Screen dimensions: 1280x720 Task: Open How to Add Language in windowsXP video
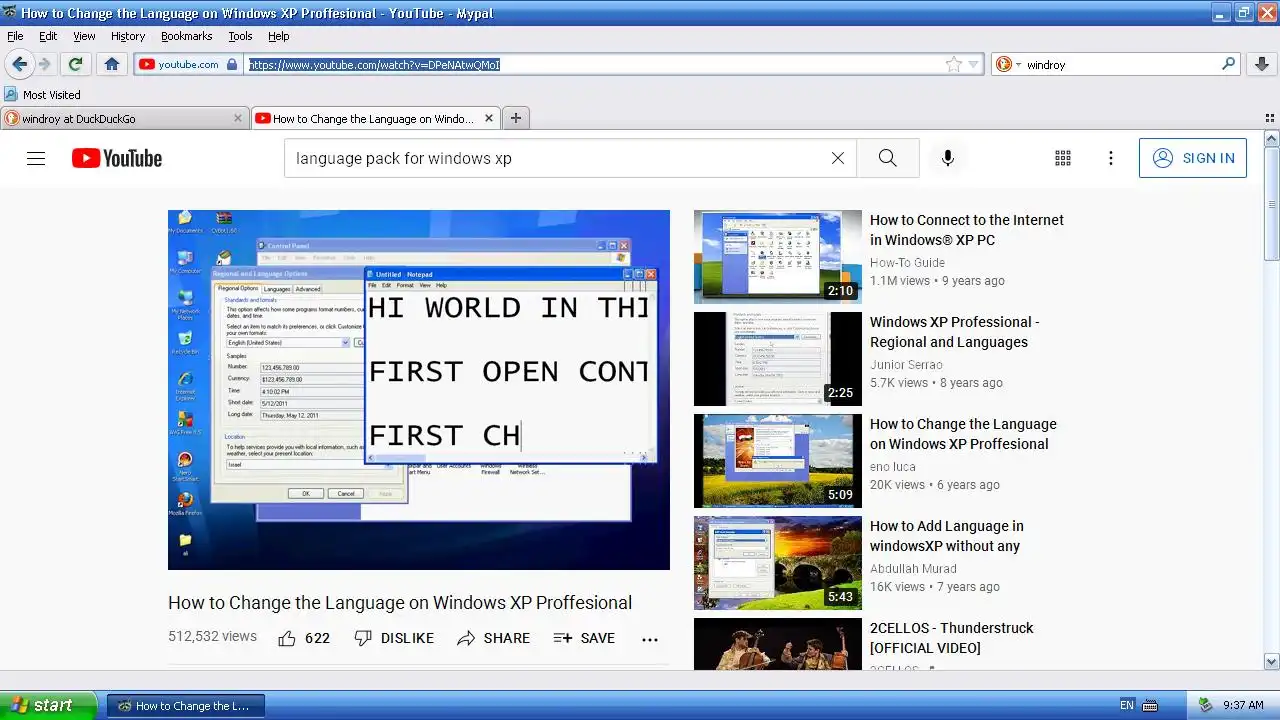point(946,536)
